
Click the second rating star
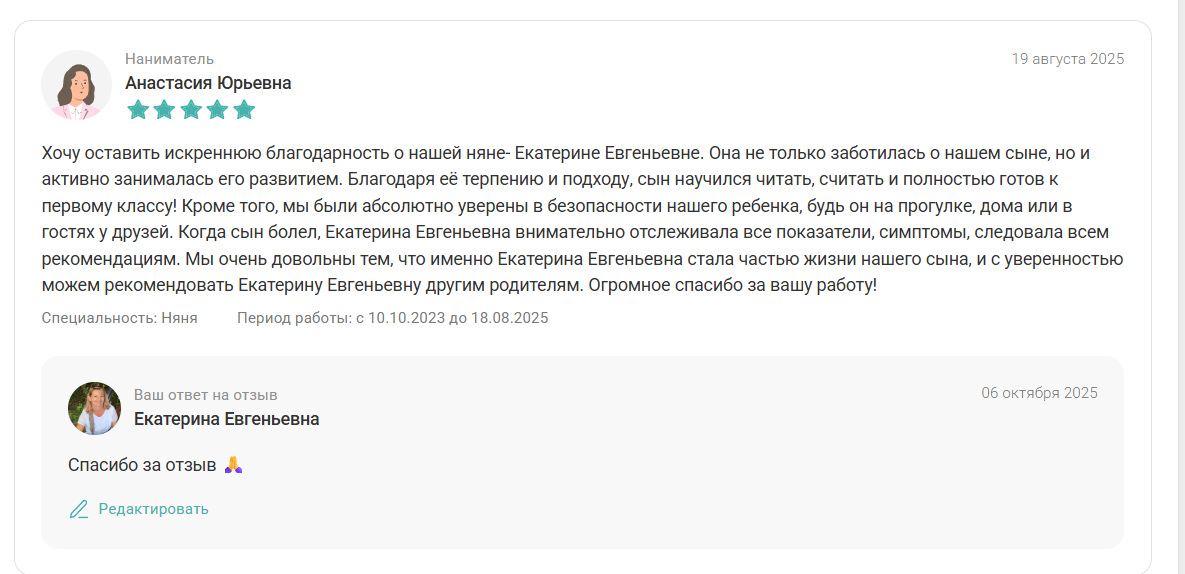pyautogui.click(x=164, y=110)
